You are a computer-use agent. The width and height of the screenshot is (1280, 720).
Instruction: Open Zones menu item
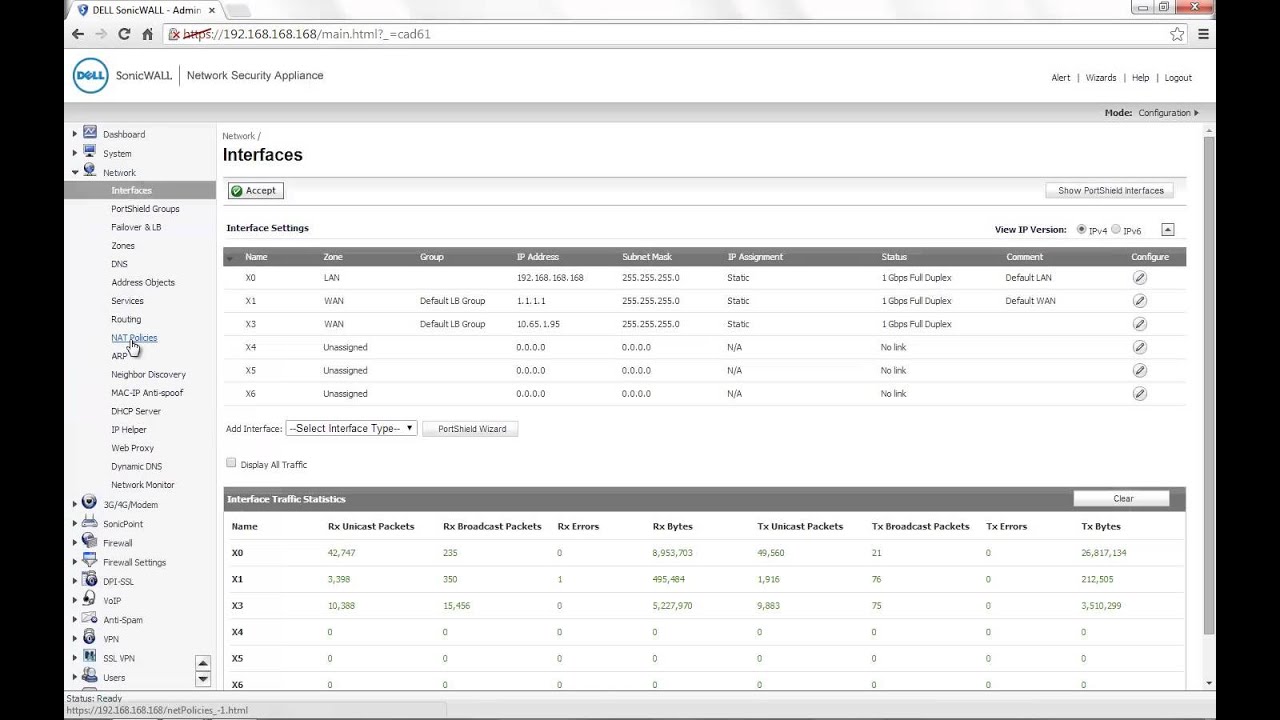(123, 246)
